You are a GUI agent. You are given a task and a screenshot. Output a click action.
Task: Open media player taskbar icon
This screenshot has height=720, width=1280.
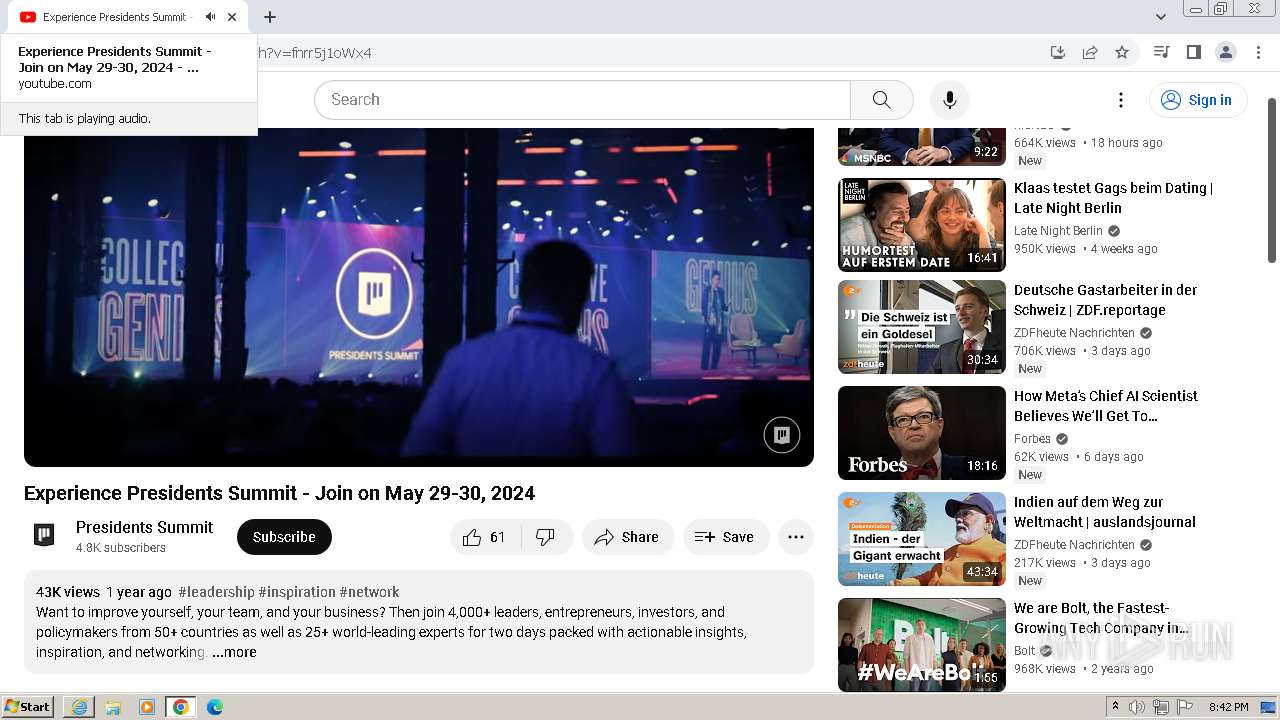(x=147, y=707)
